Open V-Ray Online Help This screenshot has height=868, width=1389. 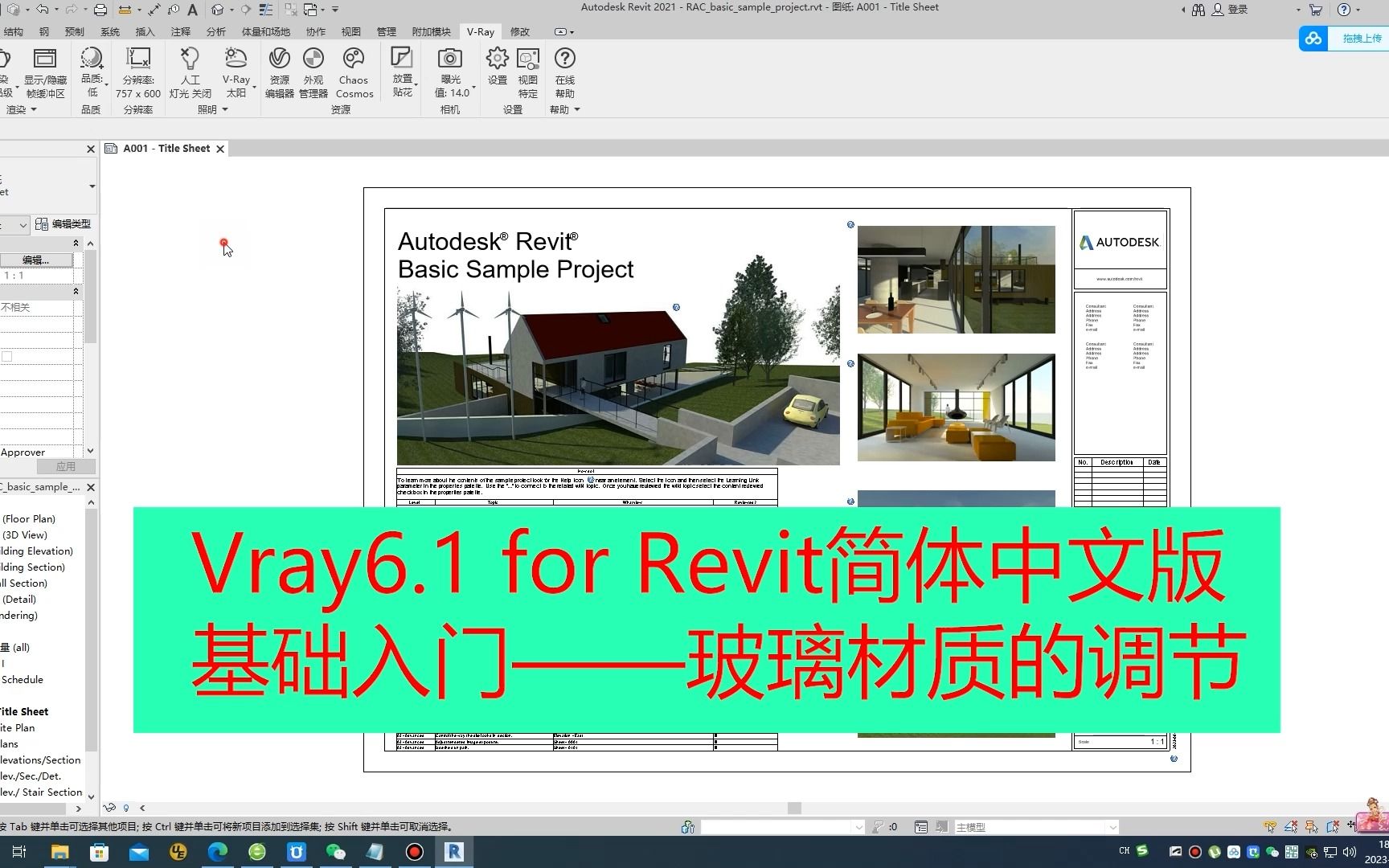pyautogui.click(x=565, y=59)
